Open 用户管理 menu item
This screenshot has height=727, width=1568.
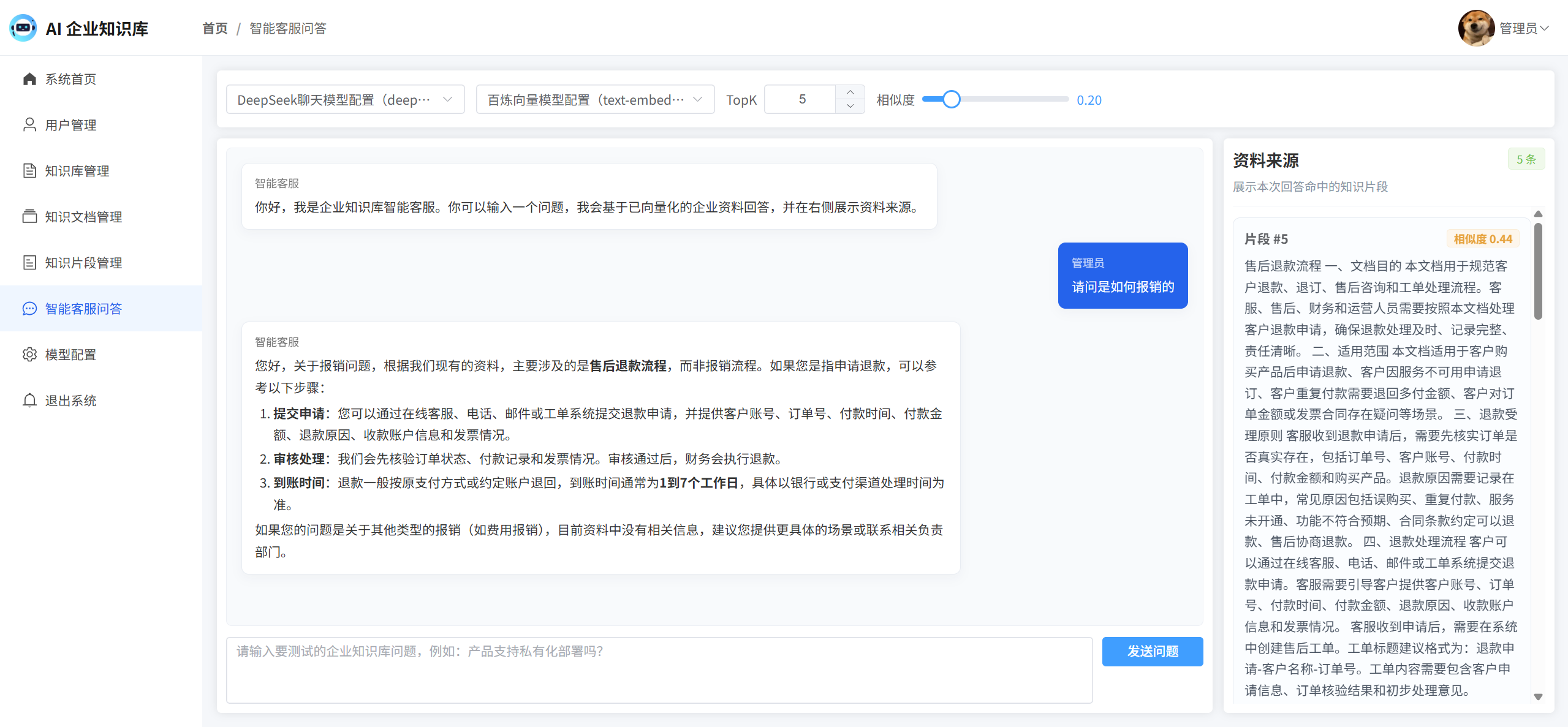tap(101, 125)
